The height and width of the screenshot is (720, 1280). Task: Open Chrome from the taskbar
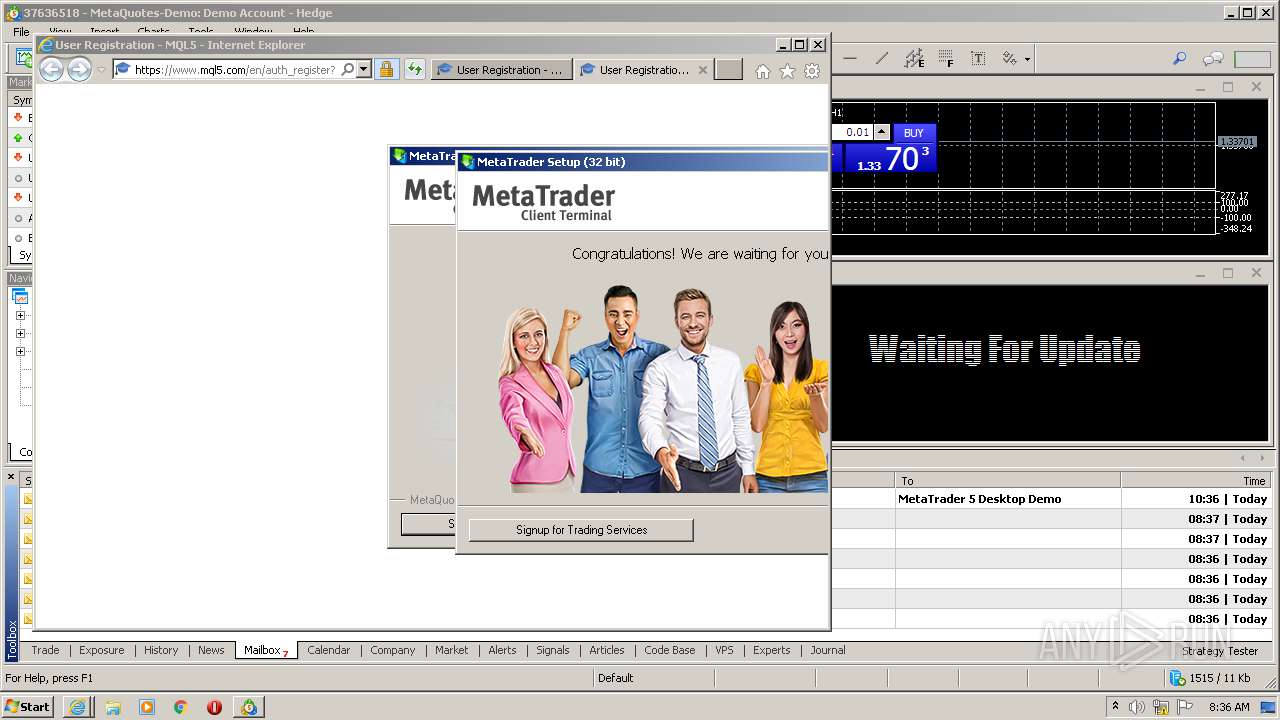click(x=181, y=707)
